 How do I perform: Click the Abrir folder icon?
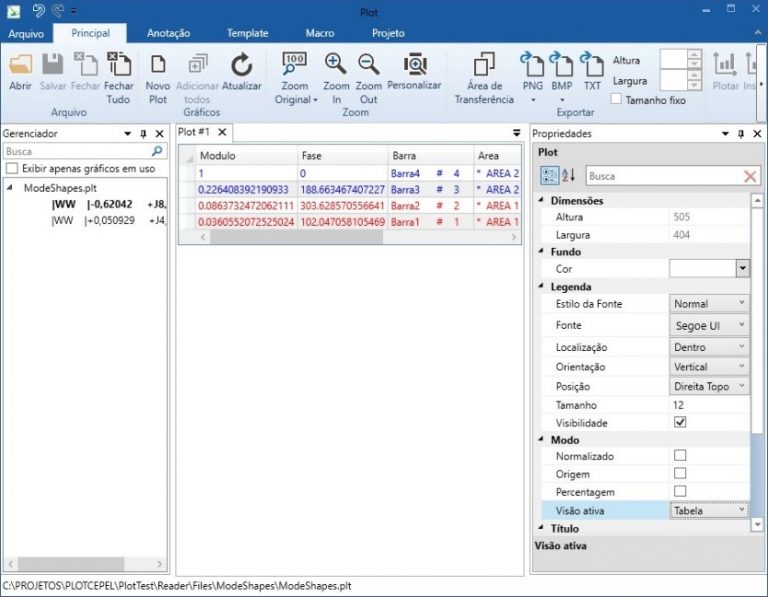20,66
